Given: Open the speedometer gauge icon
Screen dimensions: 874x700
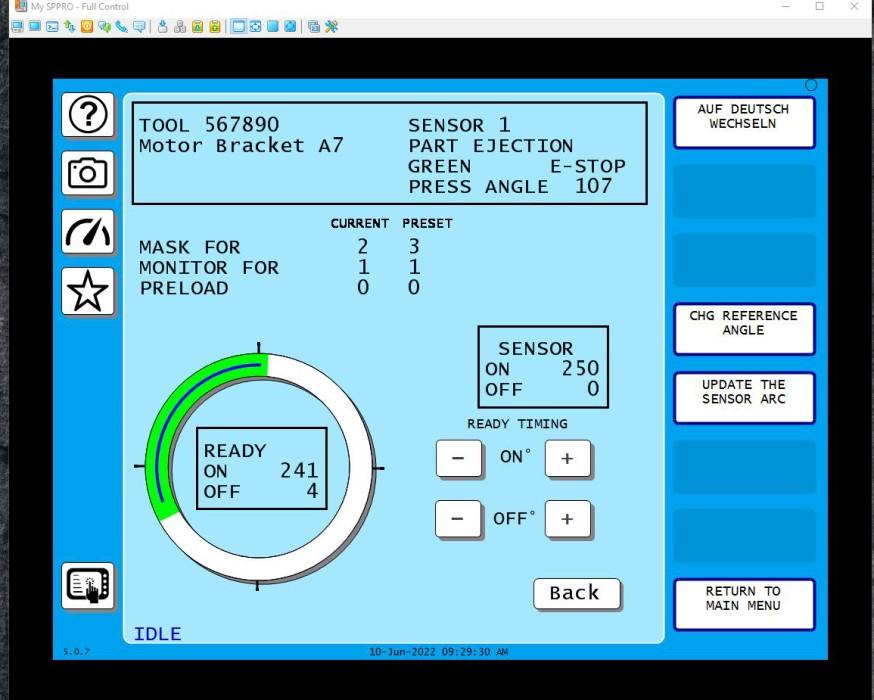Looking at the screenshot, I should (88, 231).
